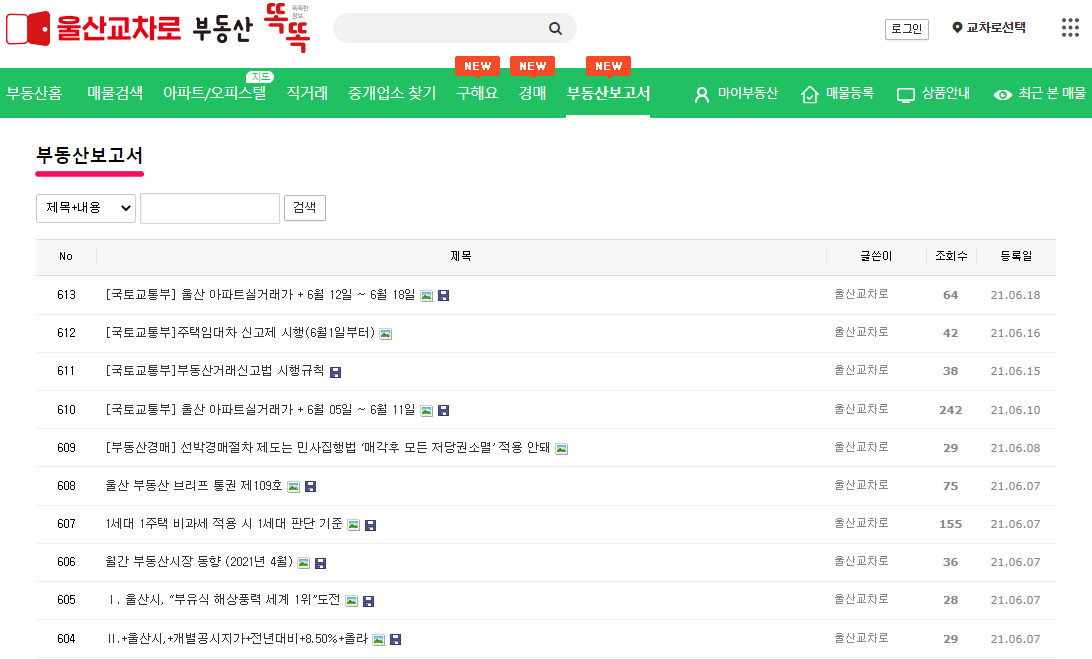Click disk attachment icon on post 610
Image resolution: width=1092 pixels, height=659 pixels.
click(443, 411)
